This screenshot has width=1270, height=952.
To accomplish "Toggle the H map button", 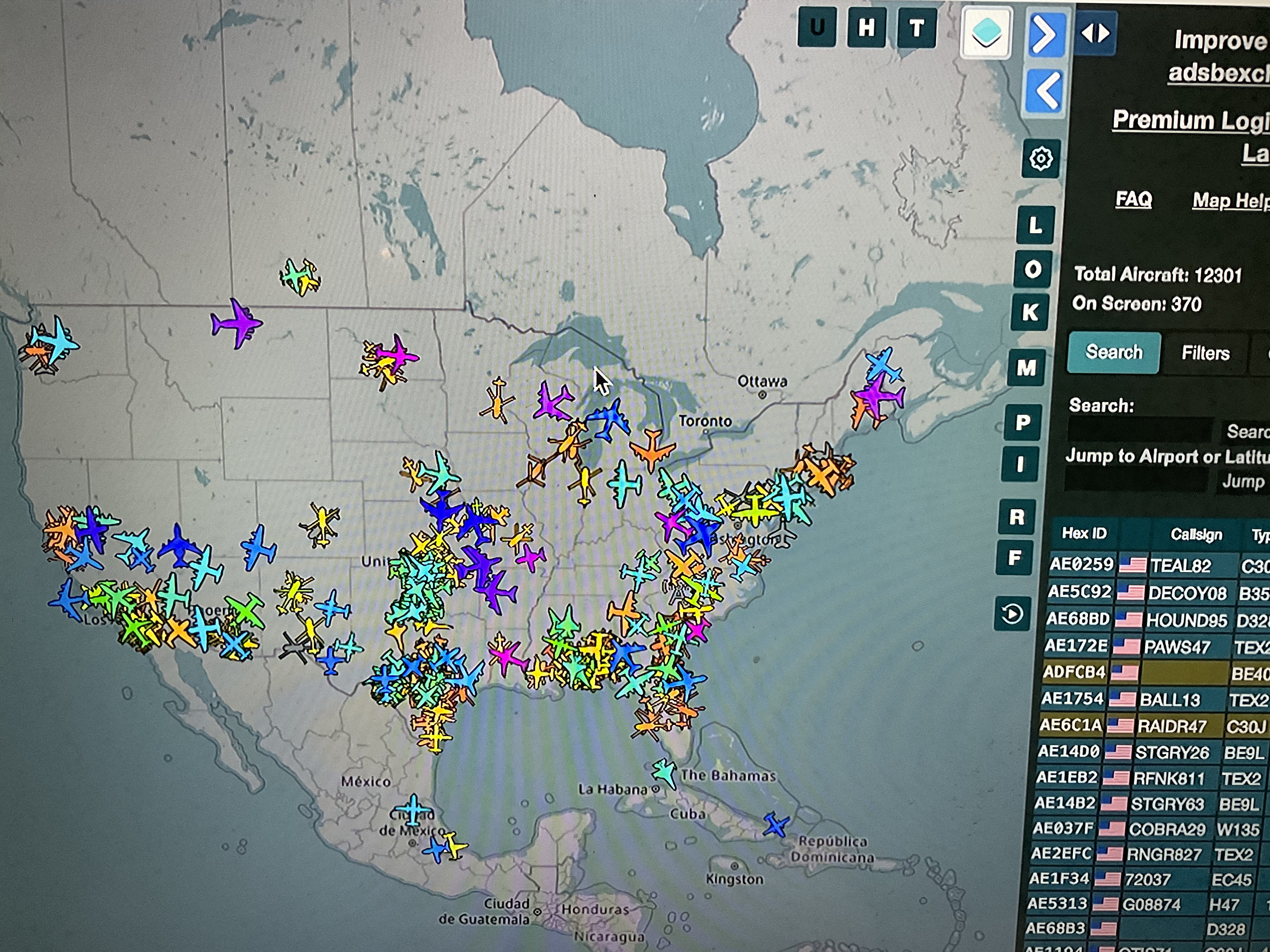I will click(x=867, y=27).
